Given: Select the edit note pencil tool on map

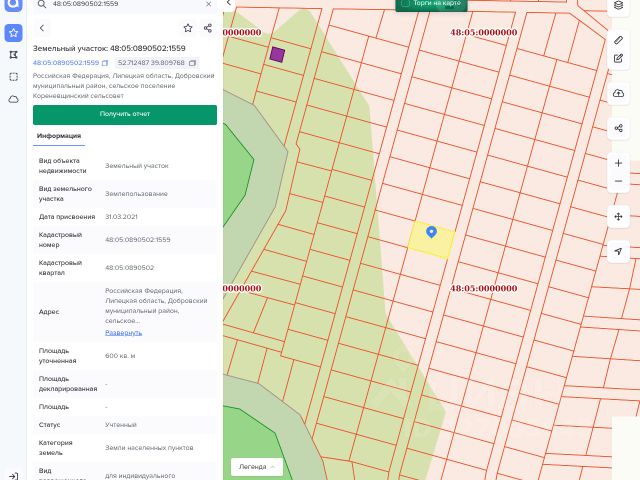Looking at the screenshot, I should (x=618, y=58).
